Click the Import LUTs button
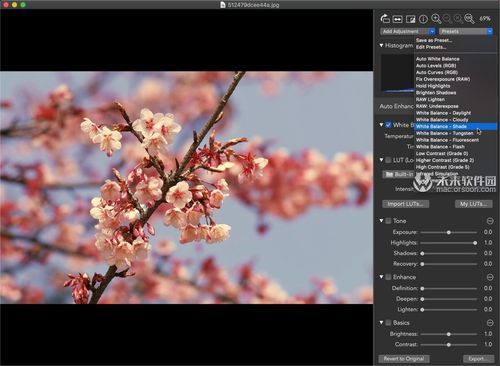This screenshot has height=366, width=500. tap(406, 204)
